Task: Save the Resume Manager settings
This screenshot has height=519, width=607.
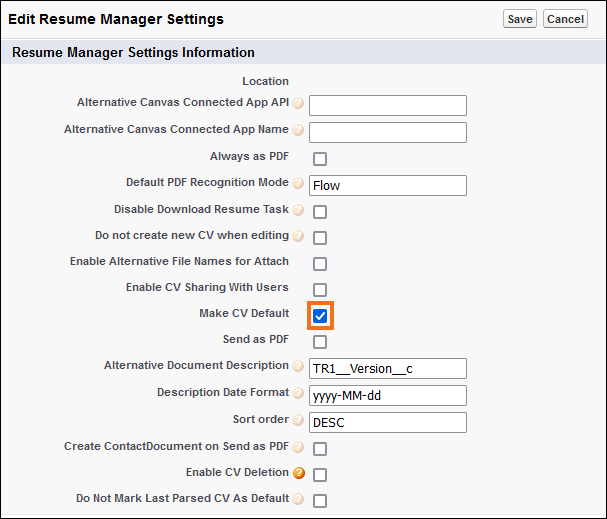Action: (x=520, y=19)
